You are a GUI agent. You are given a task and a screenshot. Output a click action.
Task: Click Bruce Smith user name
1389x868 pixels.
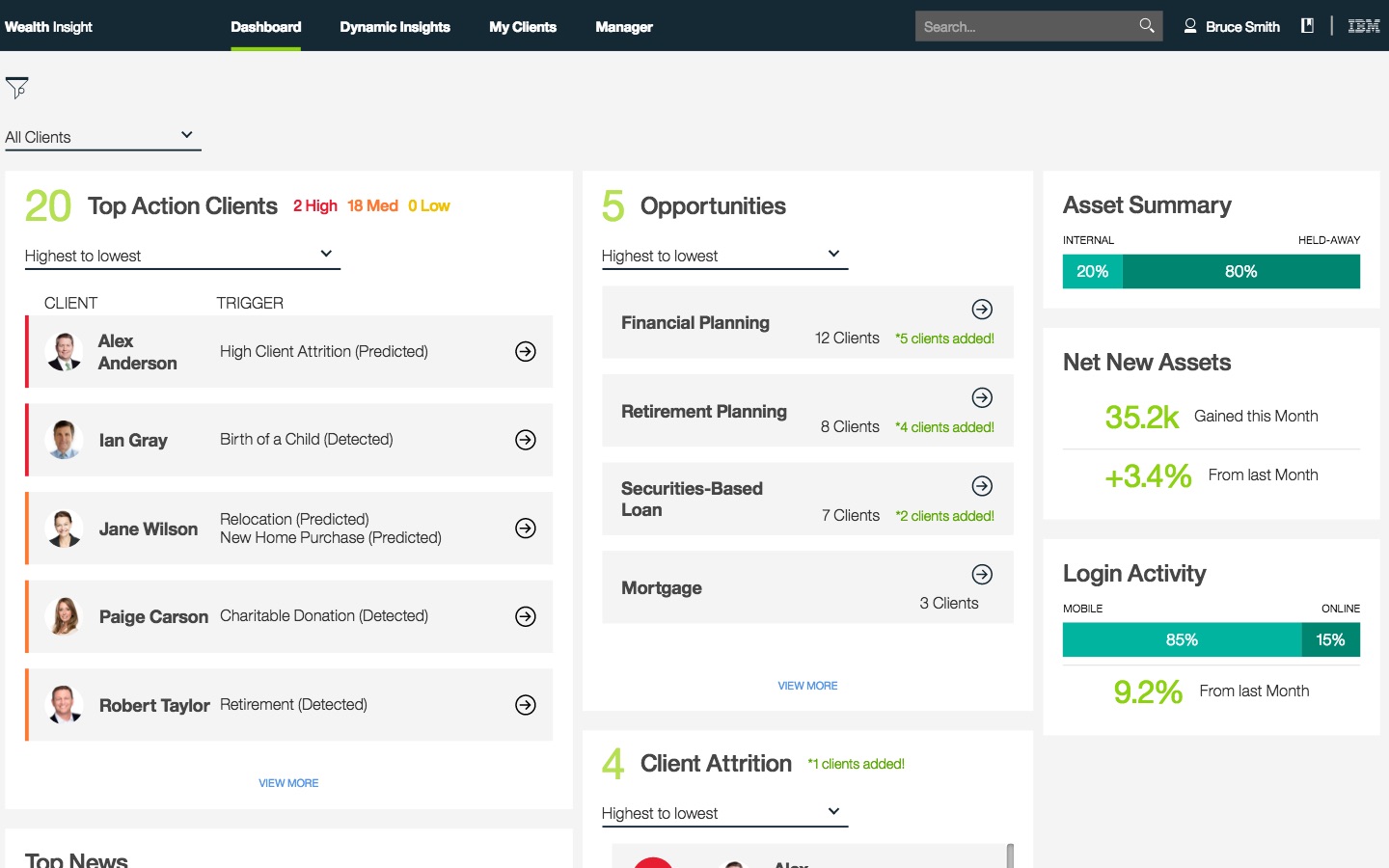click(x=1242, y=26)
